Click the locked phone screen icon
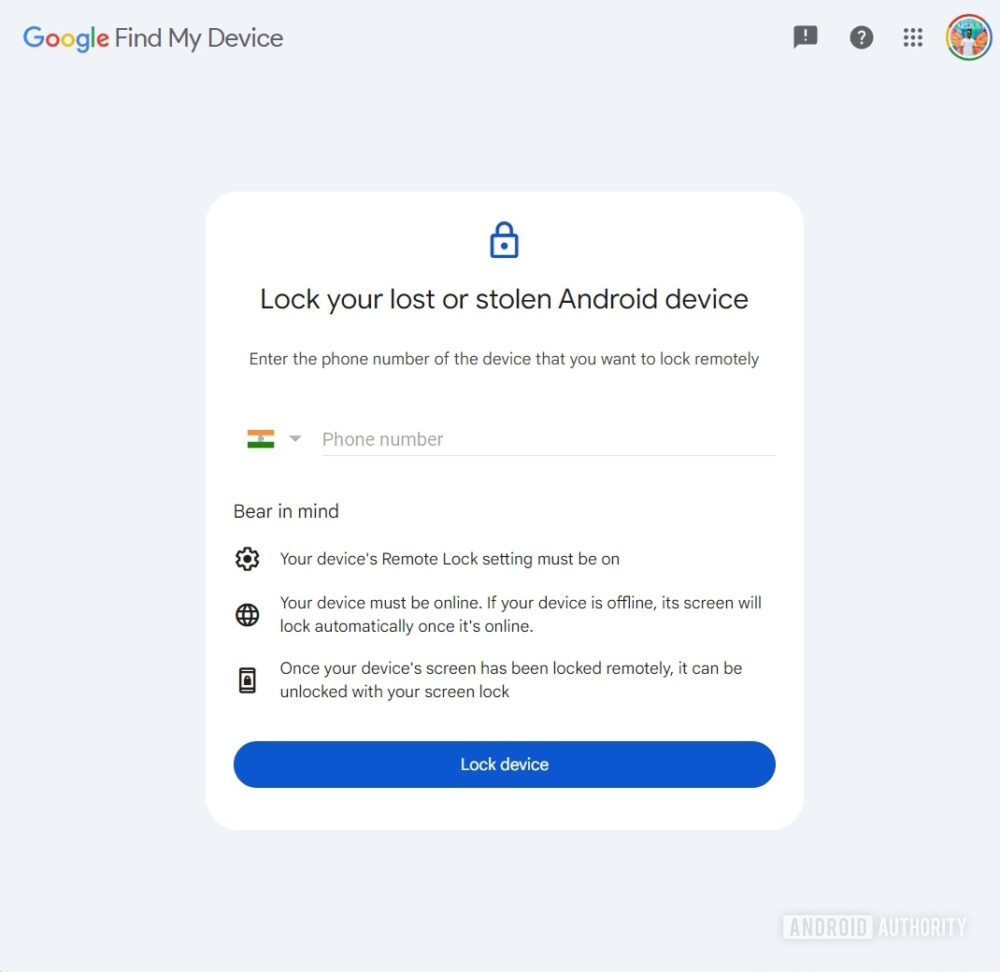This screenshot has height=972, width=1000. 247,680
